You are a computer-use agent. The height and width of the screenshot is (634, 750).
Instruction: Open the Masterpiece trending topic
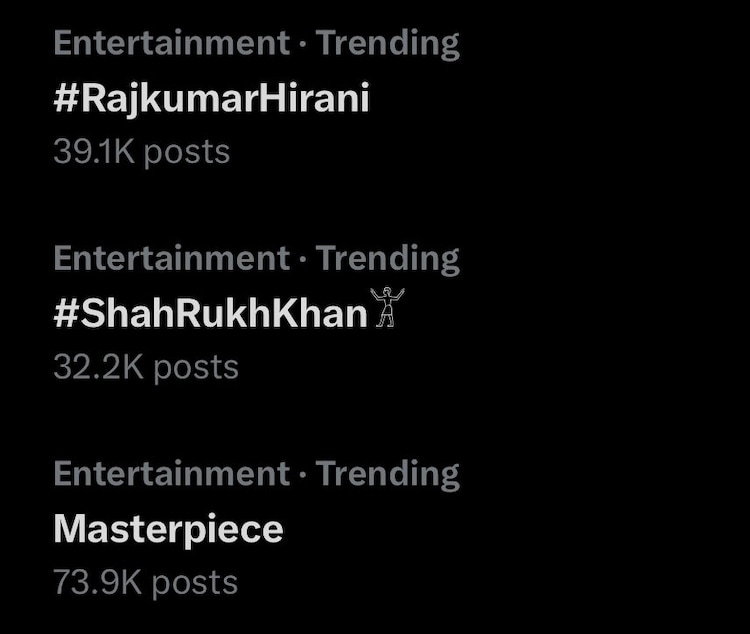[x=168, y=529]
